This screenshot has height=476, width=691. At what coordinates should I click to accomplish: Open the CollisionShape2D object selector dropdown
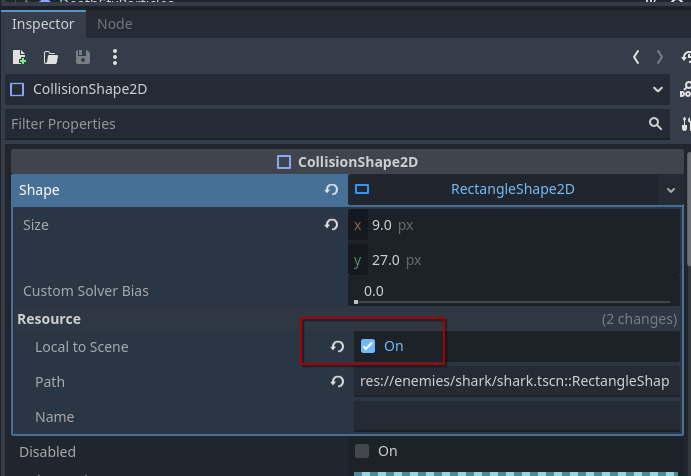(657, 89)
